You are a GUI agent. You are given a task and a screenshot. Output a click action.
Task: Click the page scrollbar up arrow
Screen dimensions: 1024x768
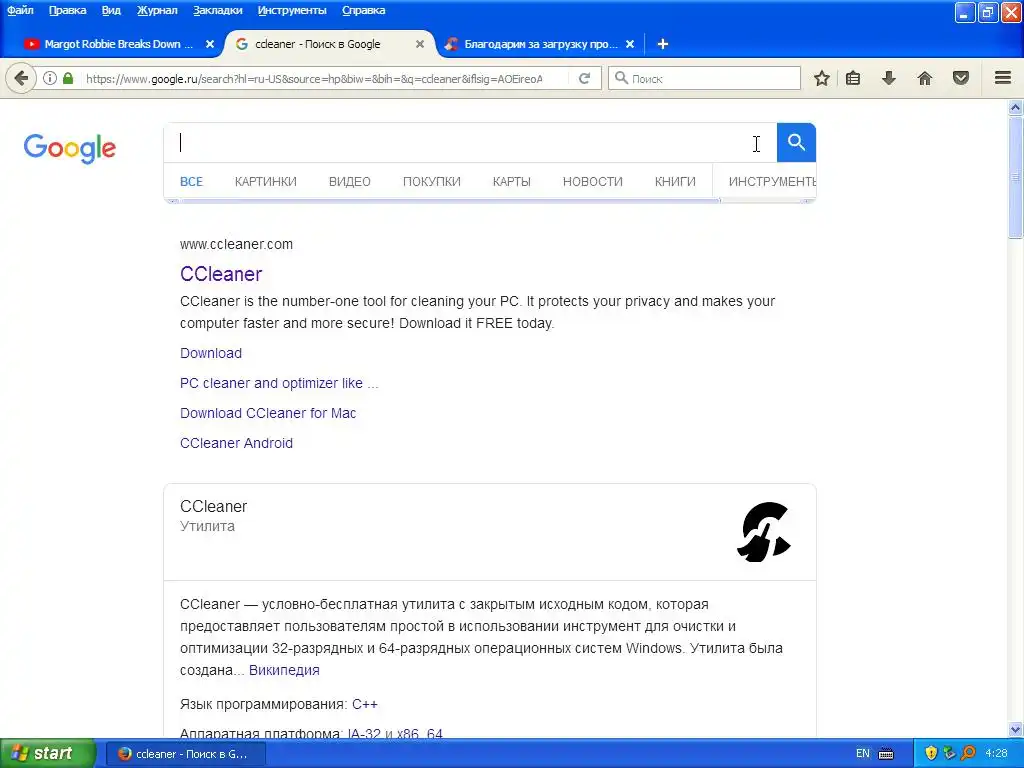pos(1016,108)
